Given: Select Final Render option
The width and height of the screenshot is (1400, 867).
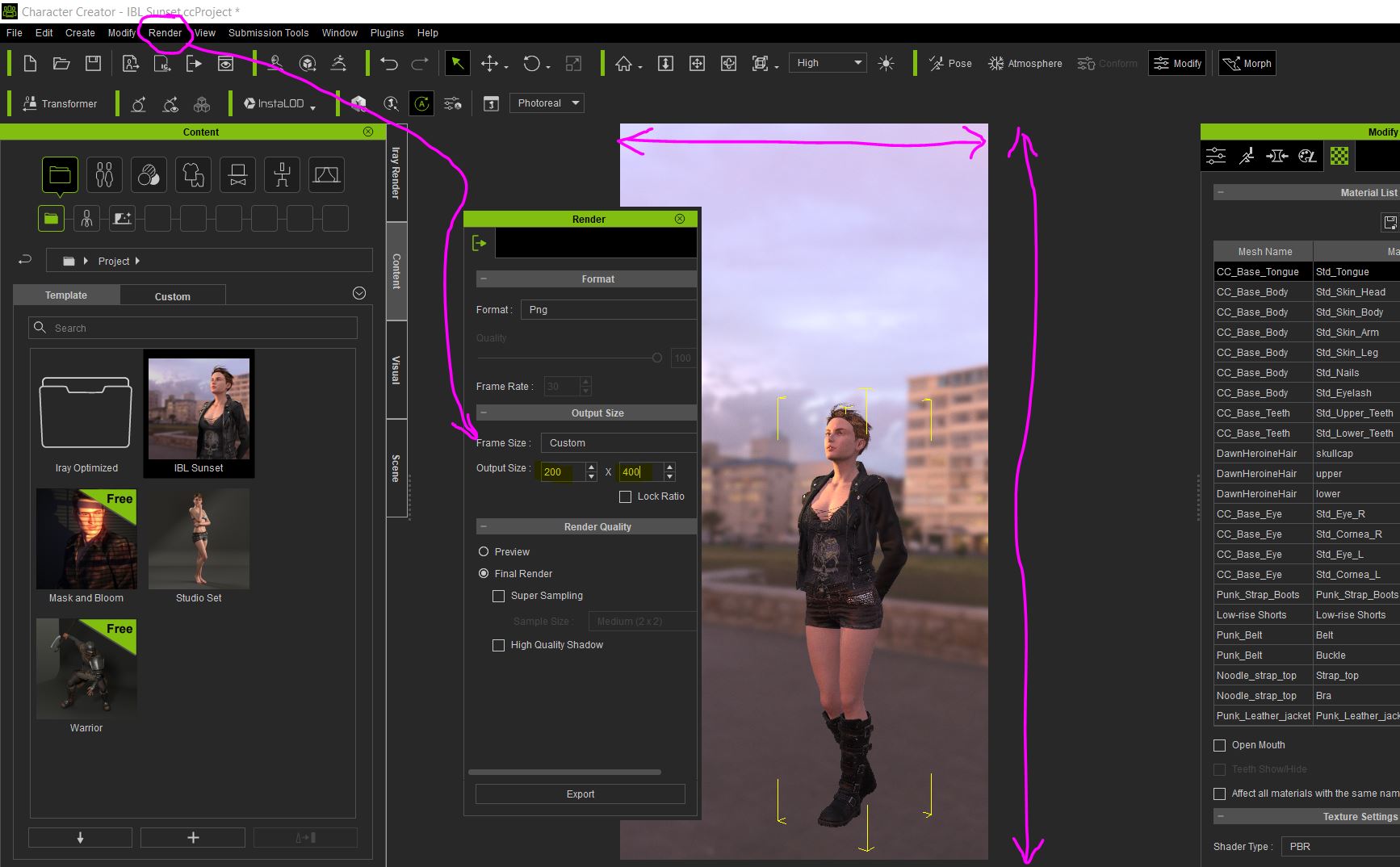Looking at the screenshot, I should click(484, 574).
